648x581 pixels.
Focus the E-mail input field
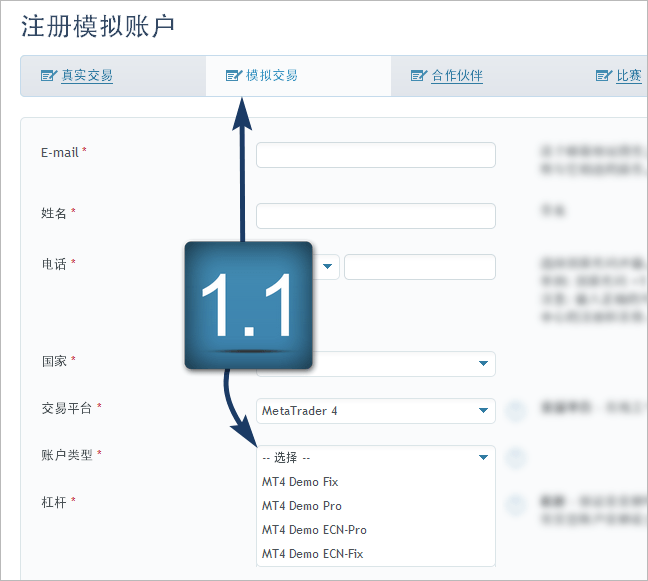point(375,155)
